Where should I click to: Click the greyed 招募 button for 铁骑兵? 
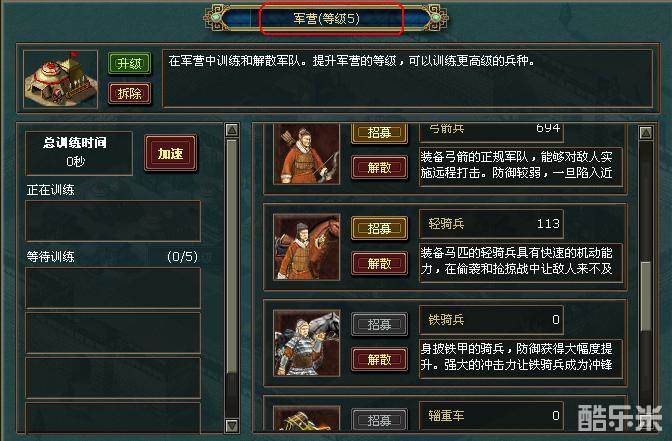tap(379, 324)
